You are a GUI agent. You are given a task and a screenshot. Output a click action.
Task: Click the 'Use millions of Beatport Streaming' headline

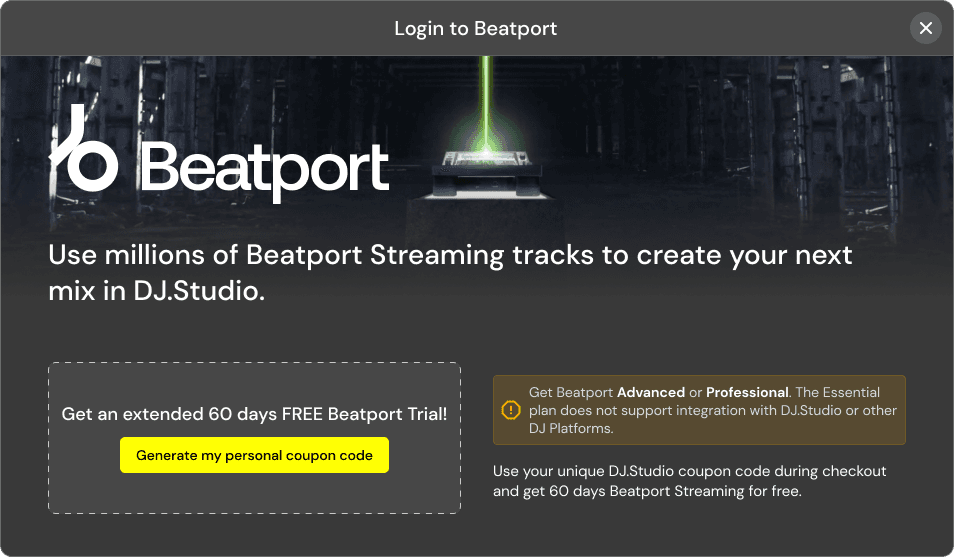[450, 255]
